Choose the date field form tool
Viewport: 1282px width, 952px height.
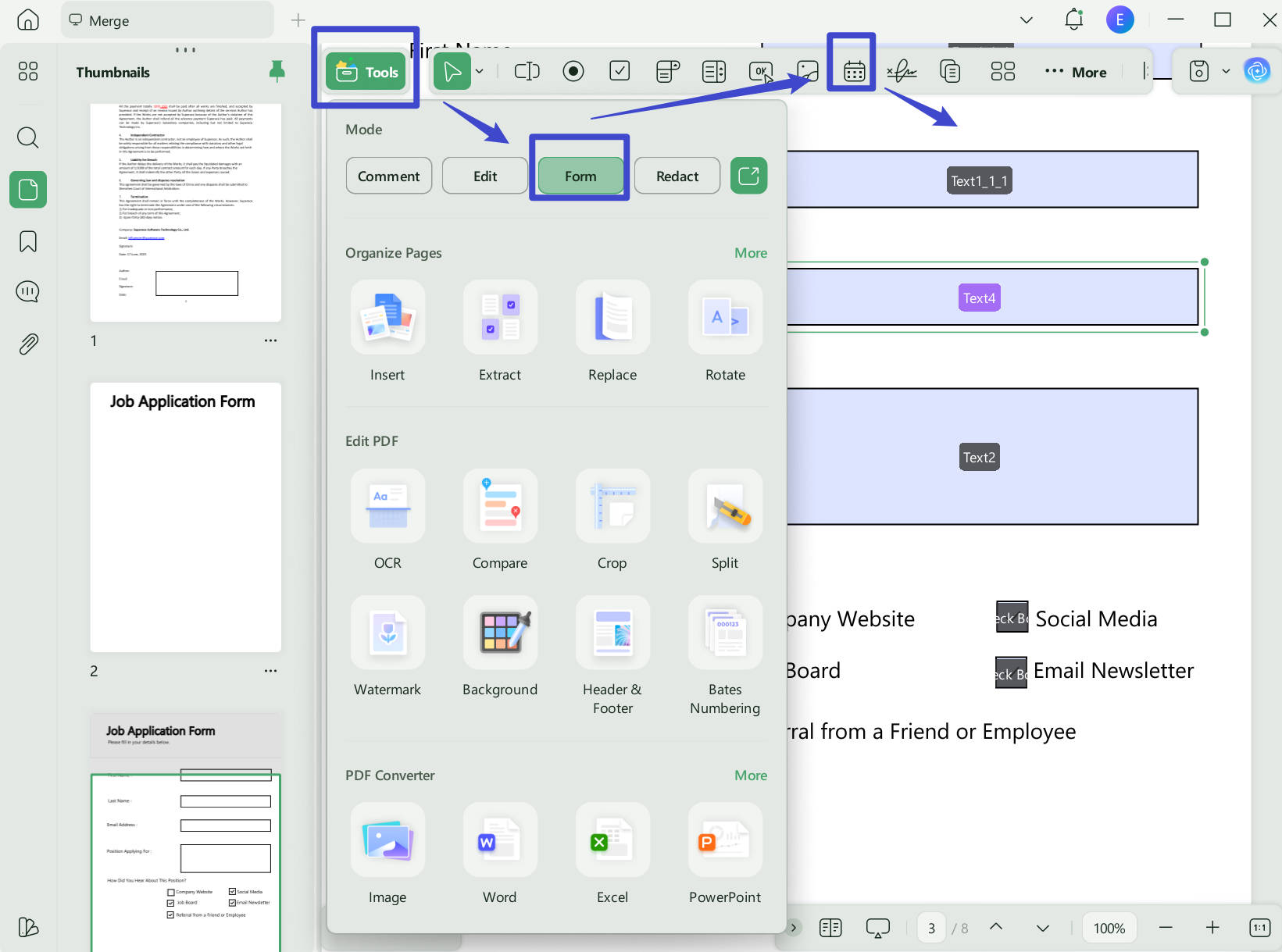click(854, 72)
